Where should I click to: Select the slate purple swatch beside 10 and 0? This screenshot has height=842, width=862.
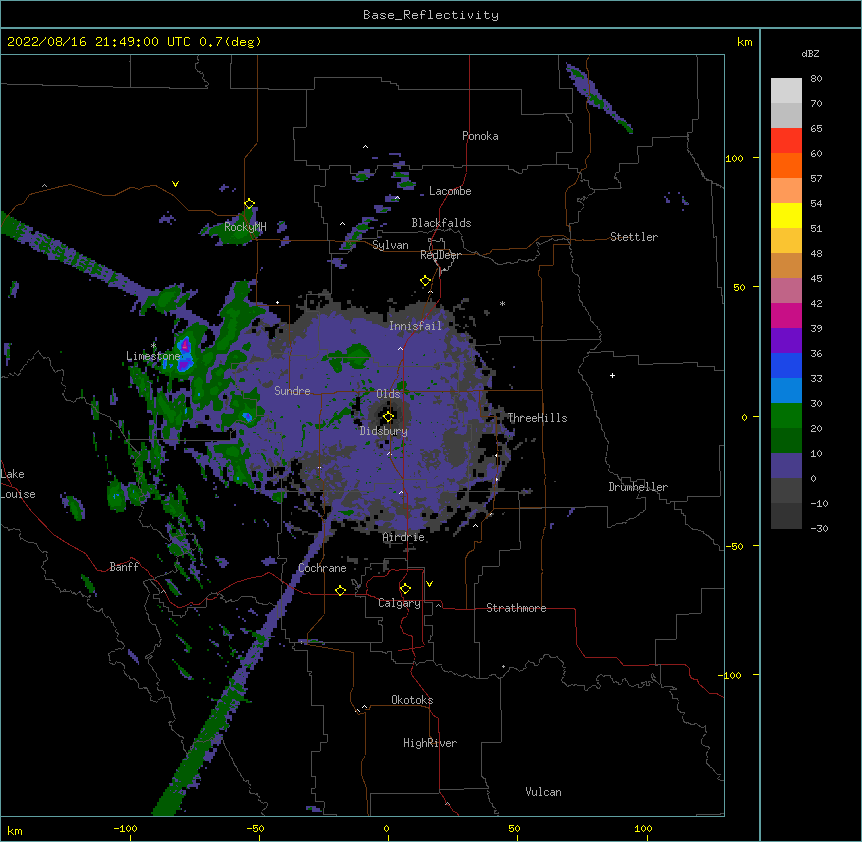point(786,466)
